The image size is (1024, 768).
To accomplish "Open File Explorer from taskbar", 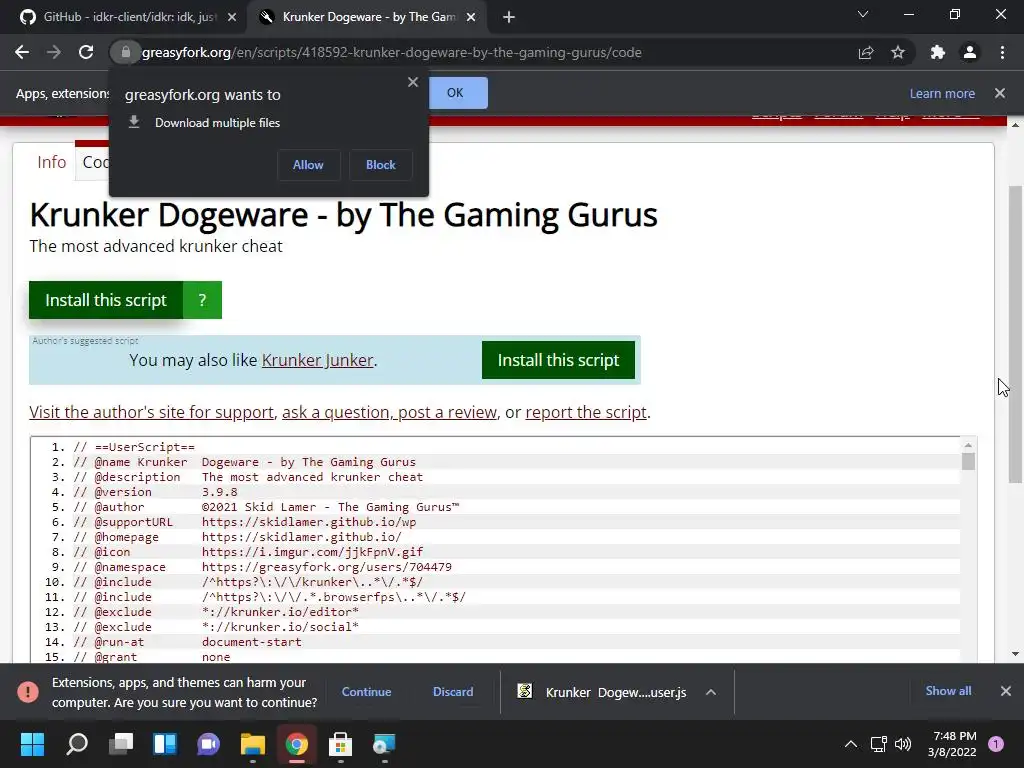I will pyautogui.click(x=253, y=744).
